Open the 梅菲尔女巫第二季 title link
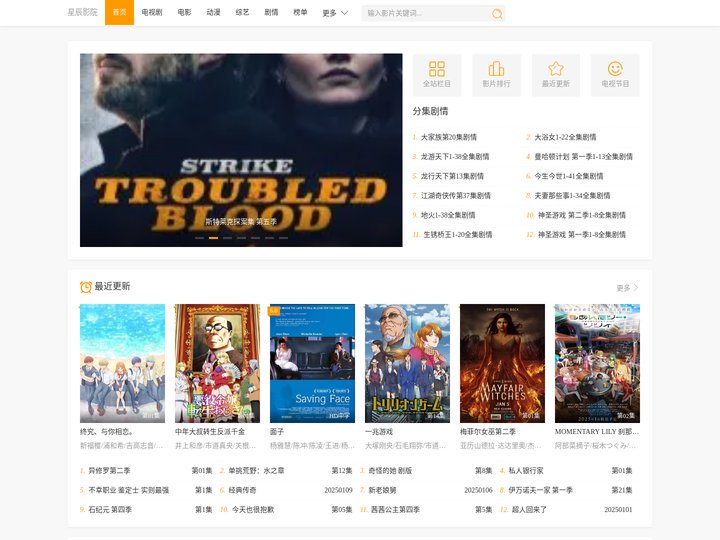Image resolution: width=720 pixels, height=540 pixels. 488,432
